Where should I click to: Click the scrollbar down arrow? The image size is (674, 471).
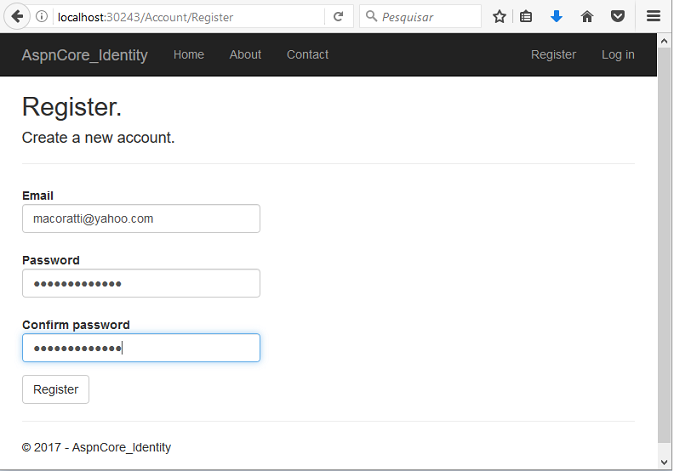(x=664, y=462)
